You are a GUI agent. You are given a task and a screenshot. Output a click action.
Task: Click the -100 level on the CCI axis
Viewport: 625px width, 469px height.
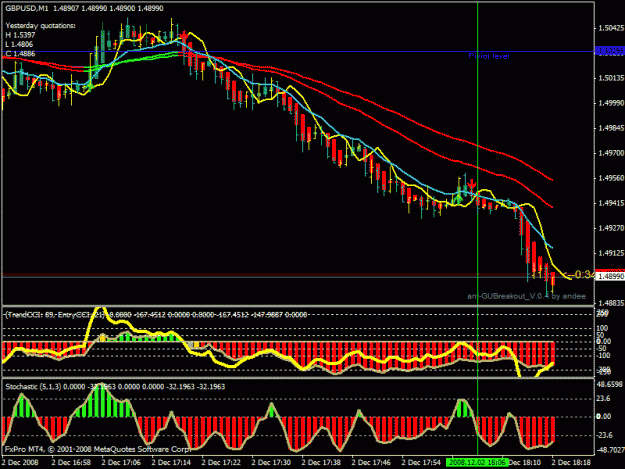point(602,355)
